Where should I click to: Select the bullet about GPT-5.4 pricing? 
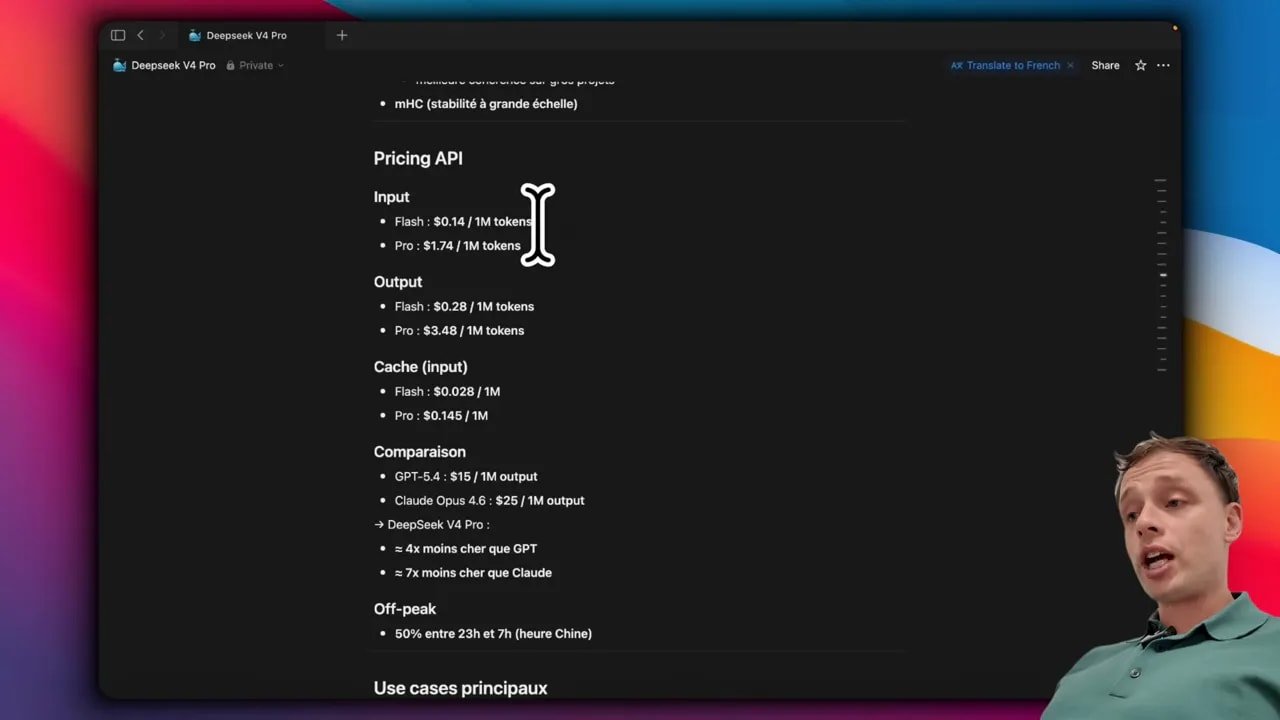tap(466, 476)
